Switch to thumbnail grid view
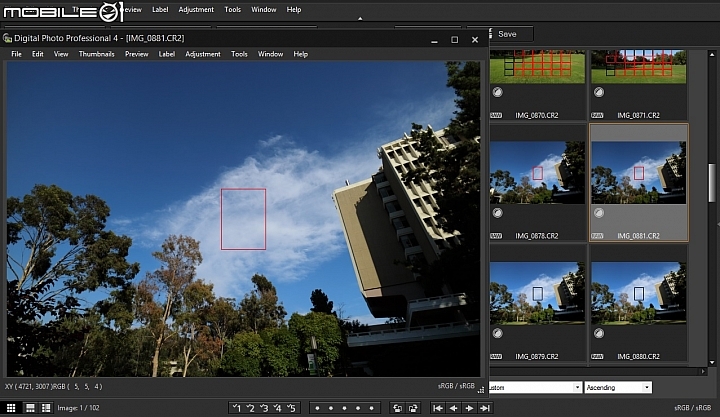 (12, 408)
